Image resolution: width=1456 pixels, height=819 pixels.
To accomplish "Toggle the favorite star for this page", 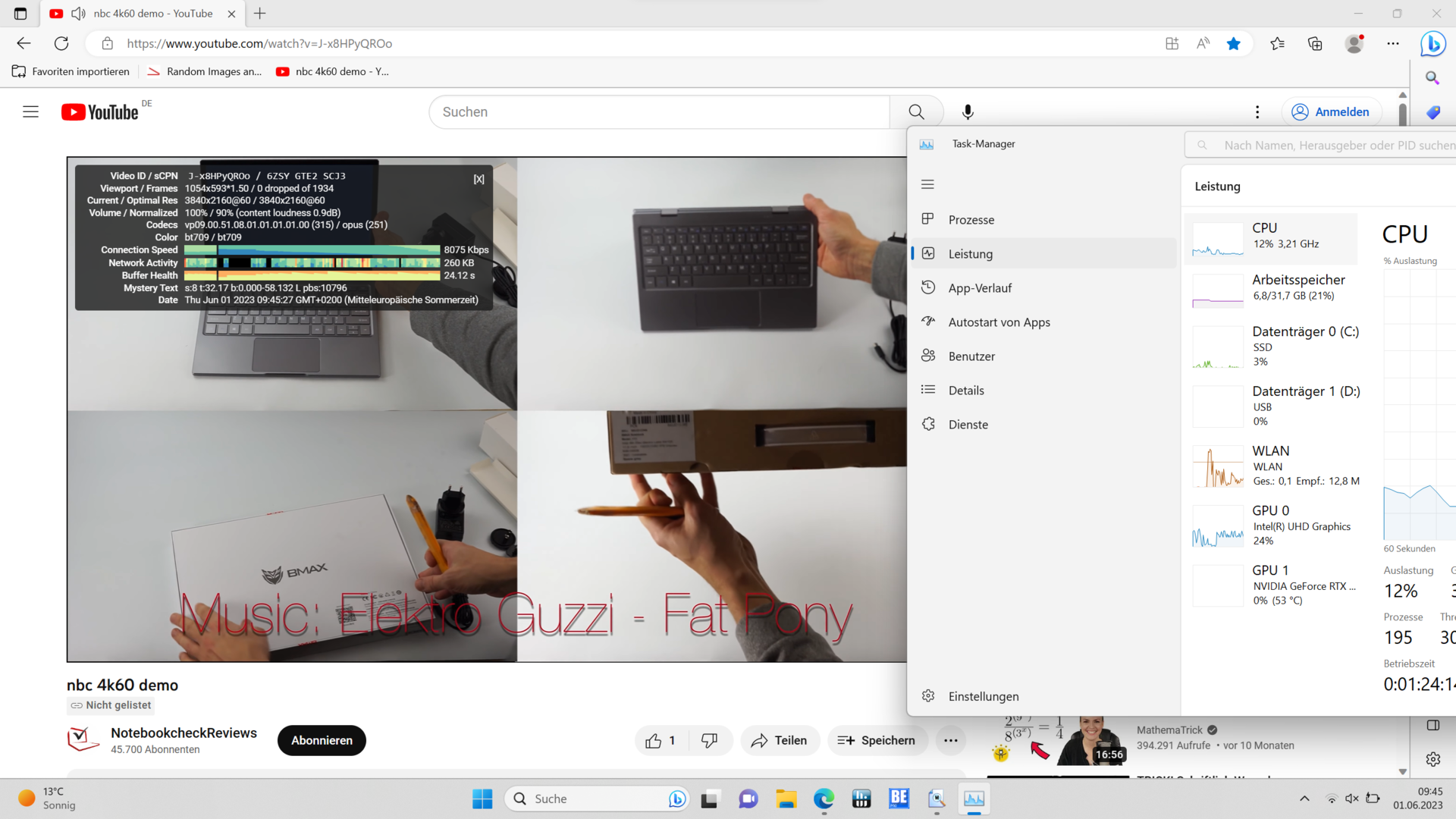I will point(1234,43).
